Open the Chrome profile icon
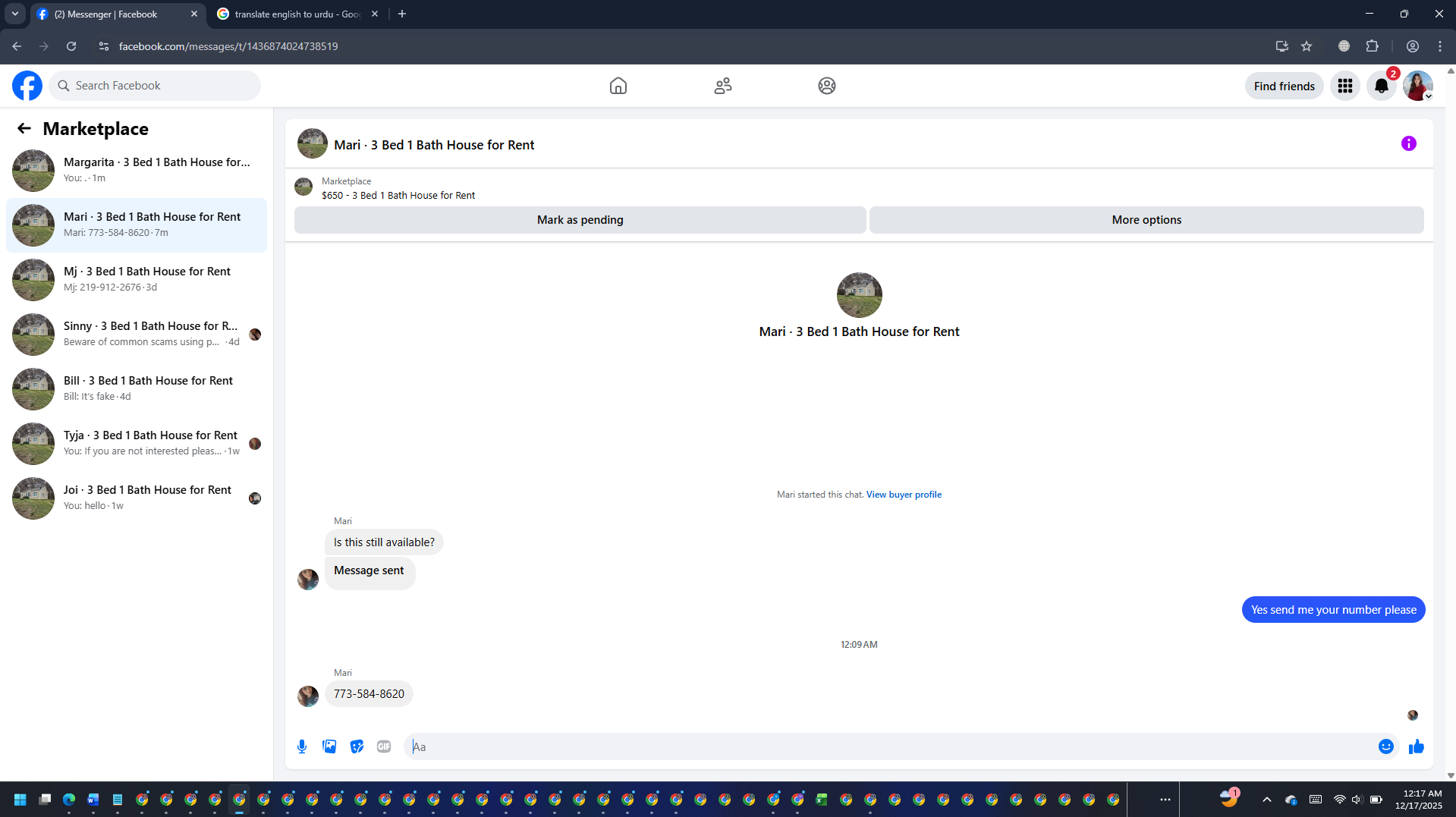The image size is (1456, 817). pos(1413,46)
